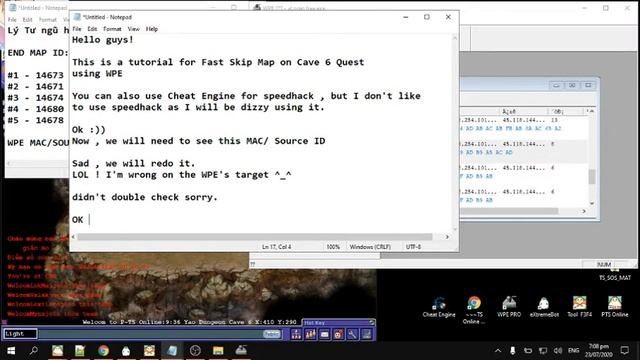Open network icon in system tray
Viewport: 640px width, 360px height.
543,351
